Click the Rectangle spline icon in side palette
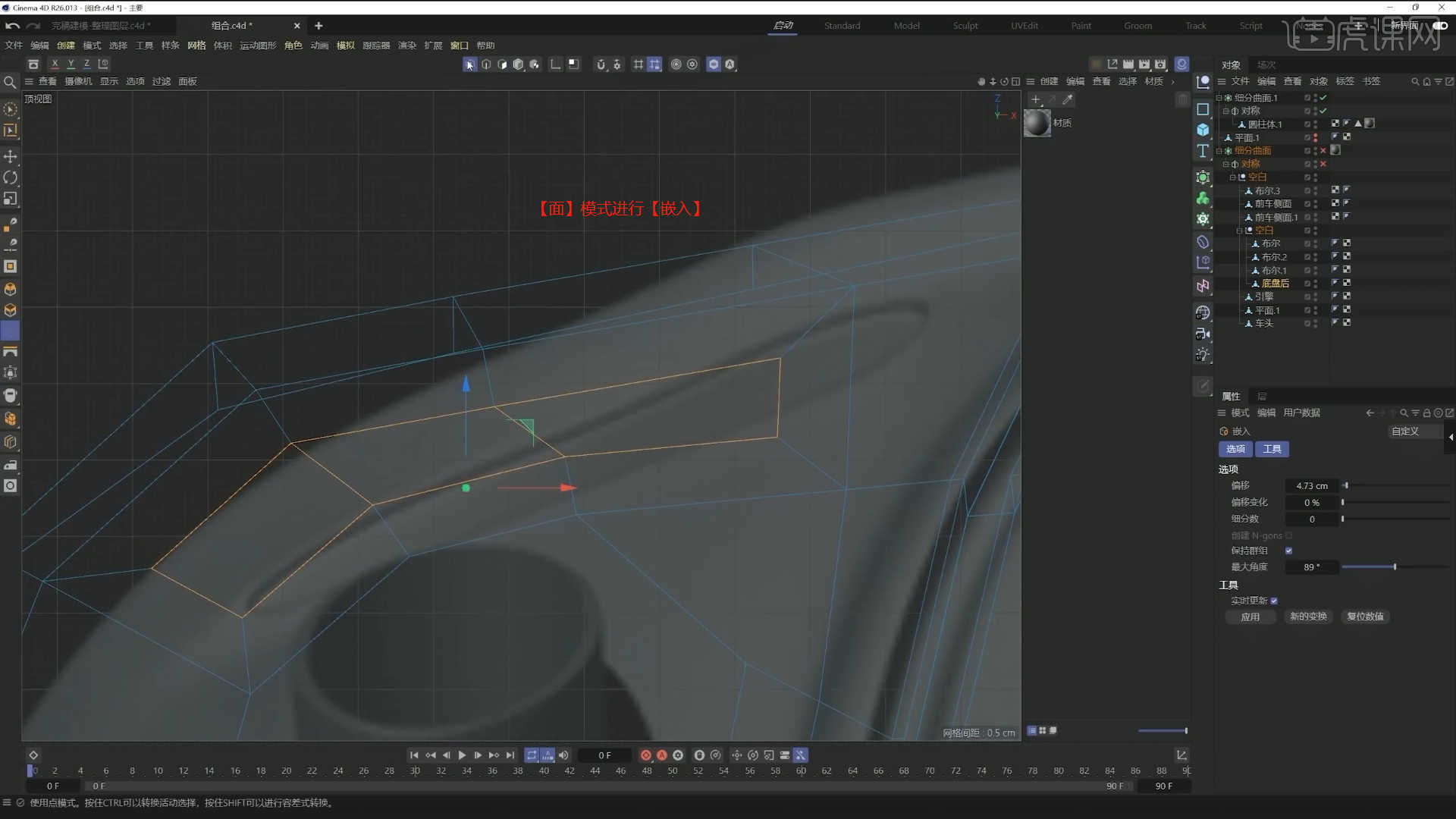 tap(1203, 109)
